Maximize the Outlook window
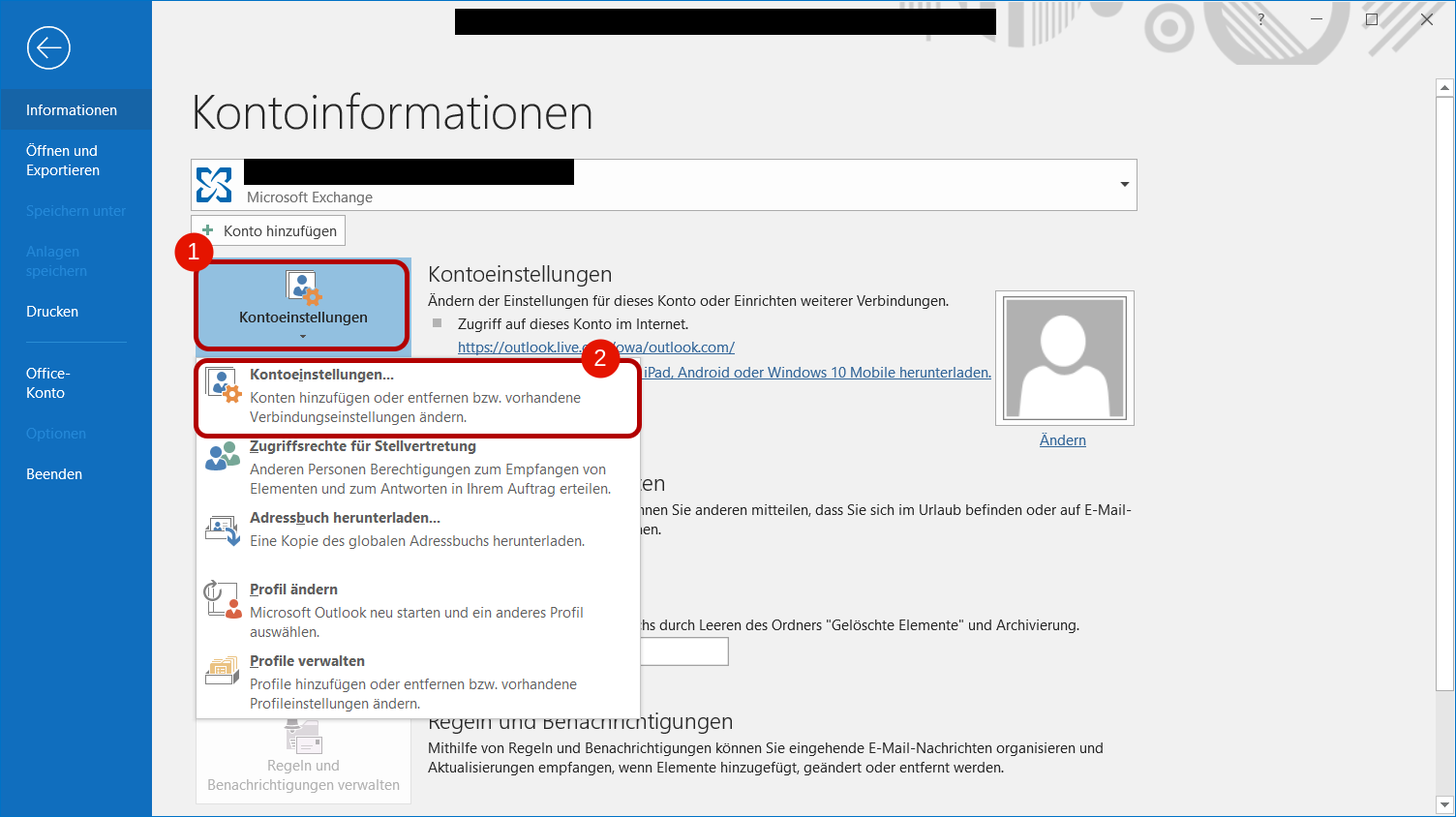The image size is (1456, 817). [1372, 19]
